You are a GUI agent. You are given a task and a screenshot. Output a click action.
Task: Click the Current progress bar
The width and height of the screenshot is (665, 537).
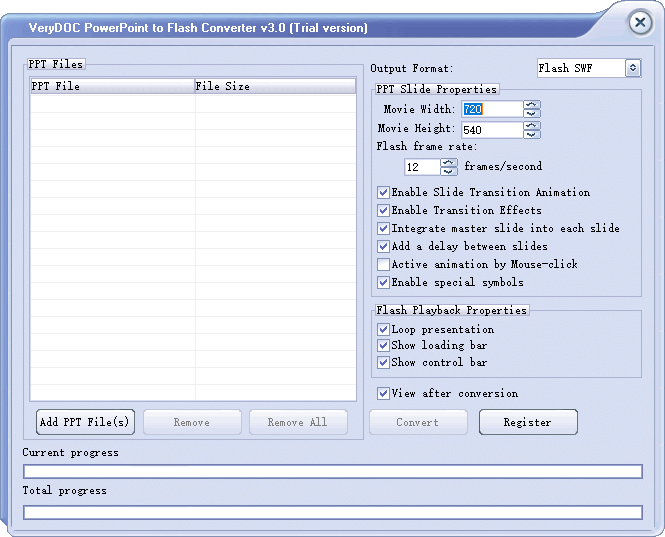pos(333,471)
